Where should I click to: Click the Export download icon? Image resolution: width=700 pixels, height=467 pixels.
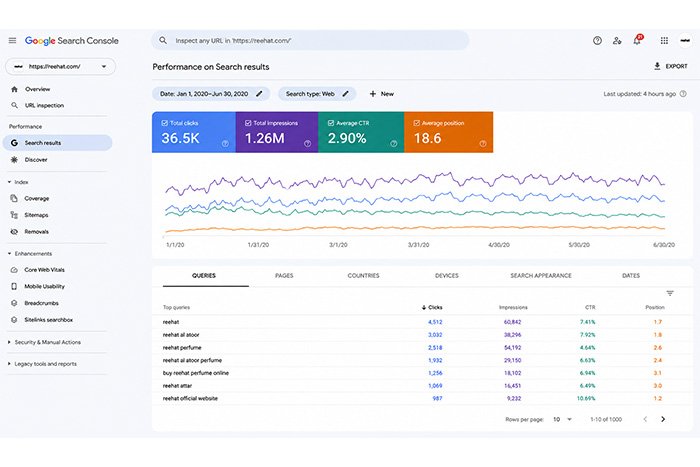657,66
